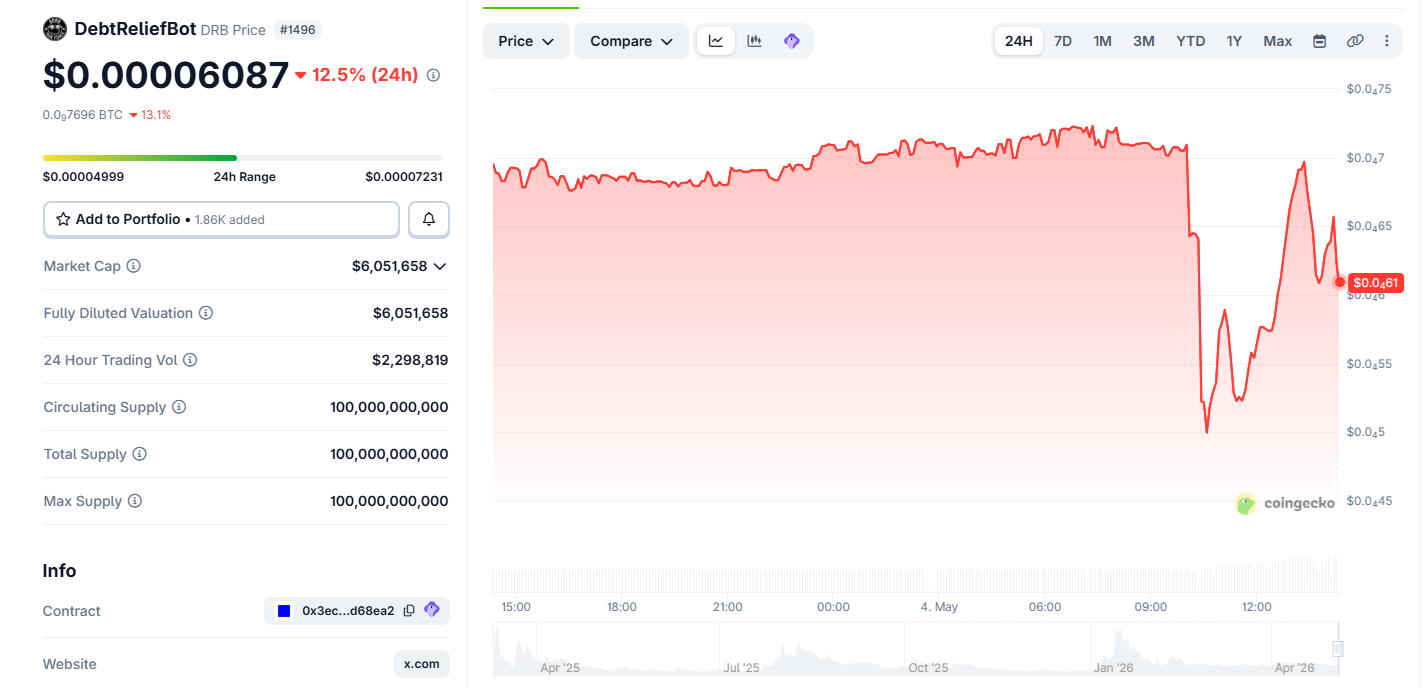This screenshot has width=1423, height=688.
Task: Select the YTD time range
Action: (x=1191, y=41)
